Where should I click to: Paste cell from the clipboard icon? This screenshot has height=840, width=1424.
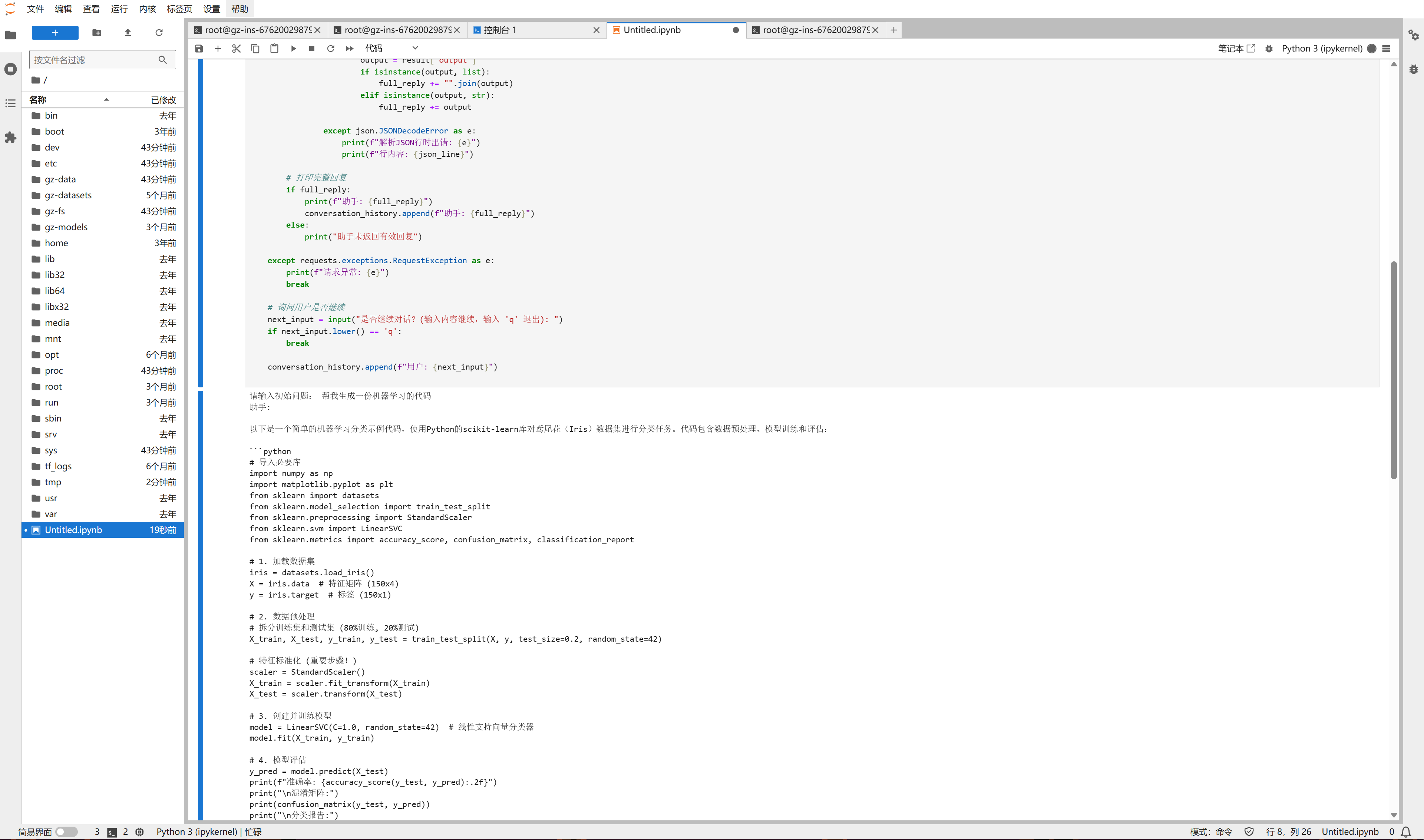[274, 49]
